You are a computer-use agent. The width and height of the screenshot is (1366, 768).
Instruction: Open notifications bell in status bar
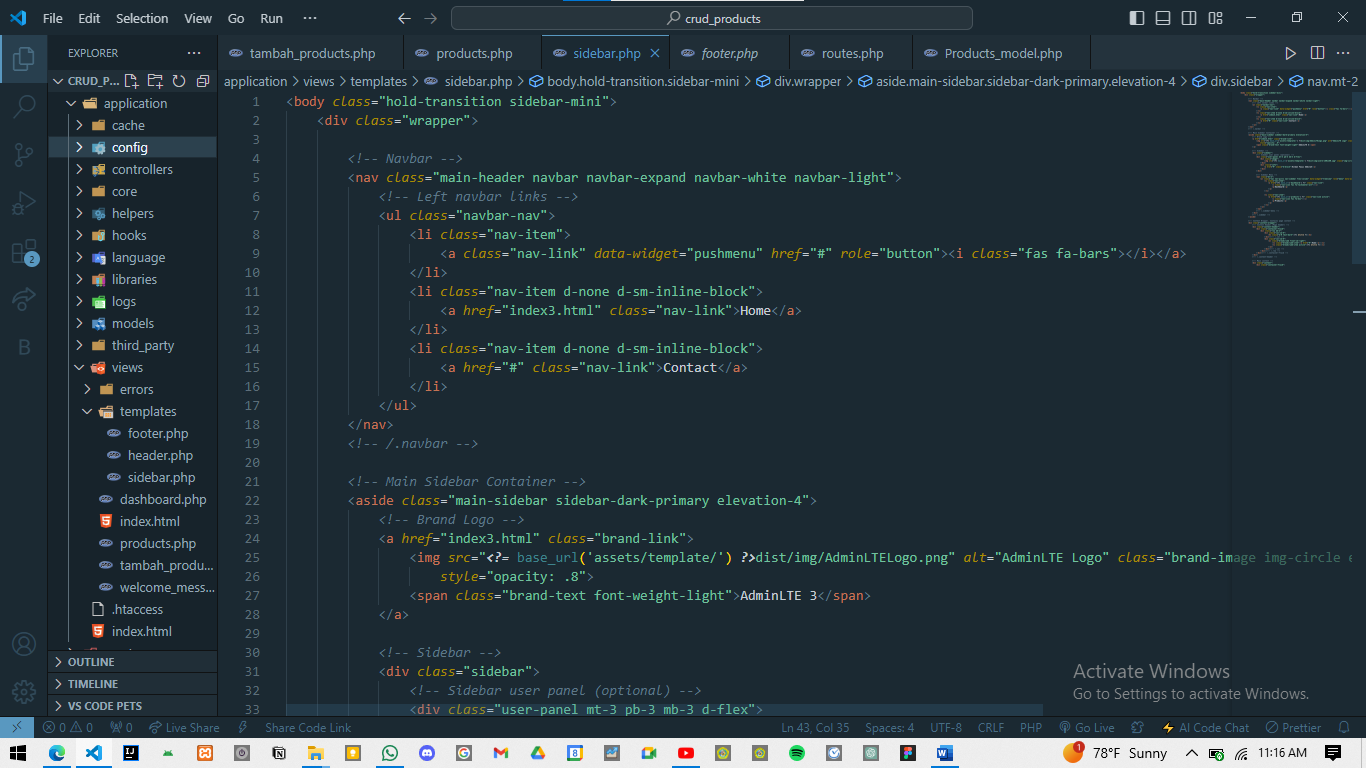(x=1345, y=728)
